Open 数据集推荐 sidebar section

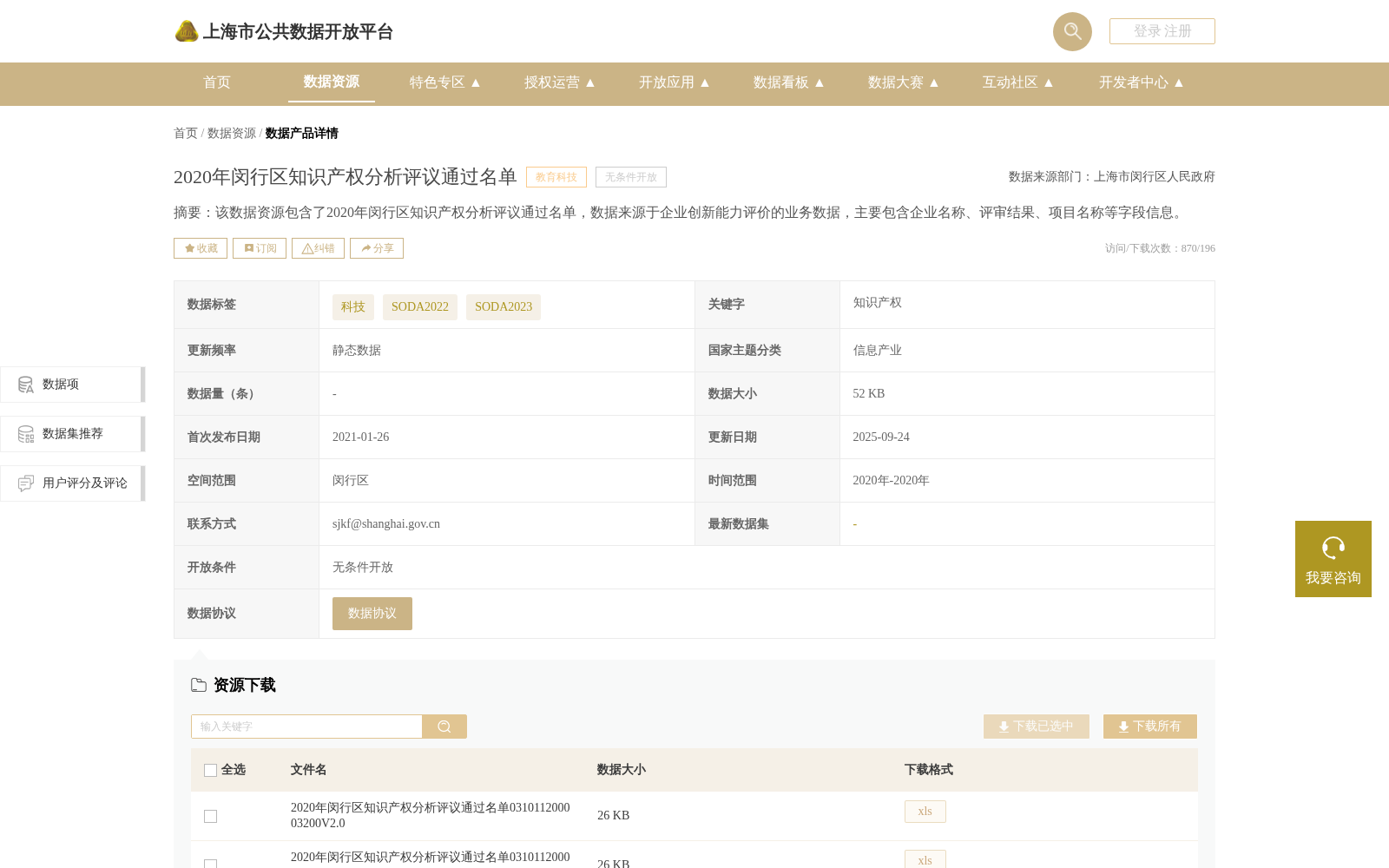click(72, 434)
